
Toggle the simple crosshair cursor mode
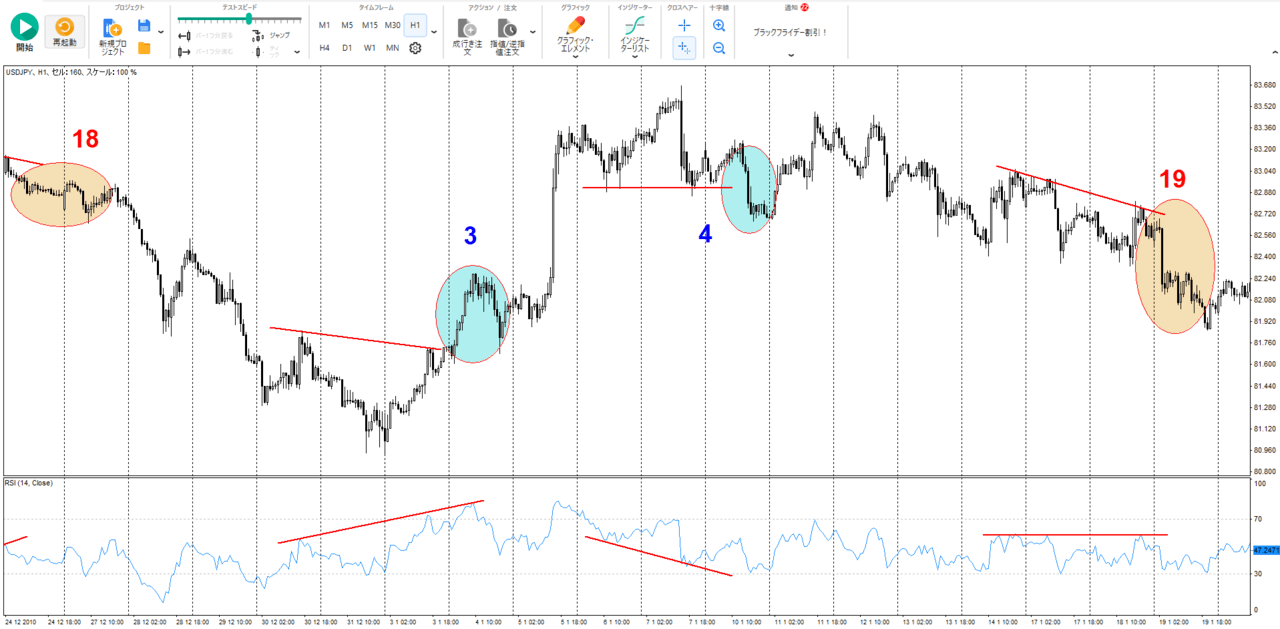(684, 25)
